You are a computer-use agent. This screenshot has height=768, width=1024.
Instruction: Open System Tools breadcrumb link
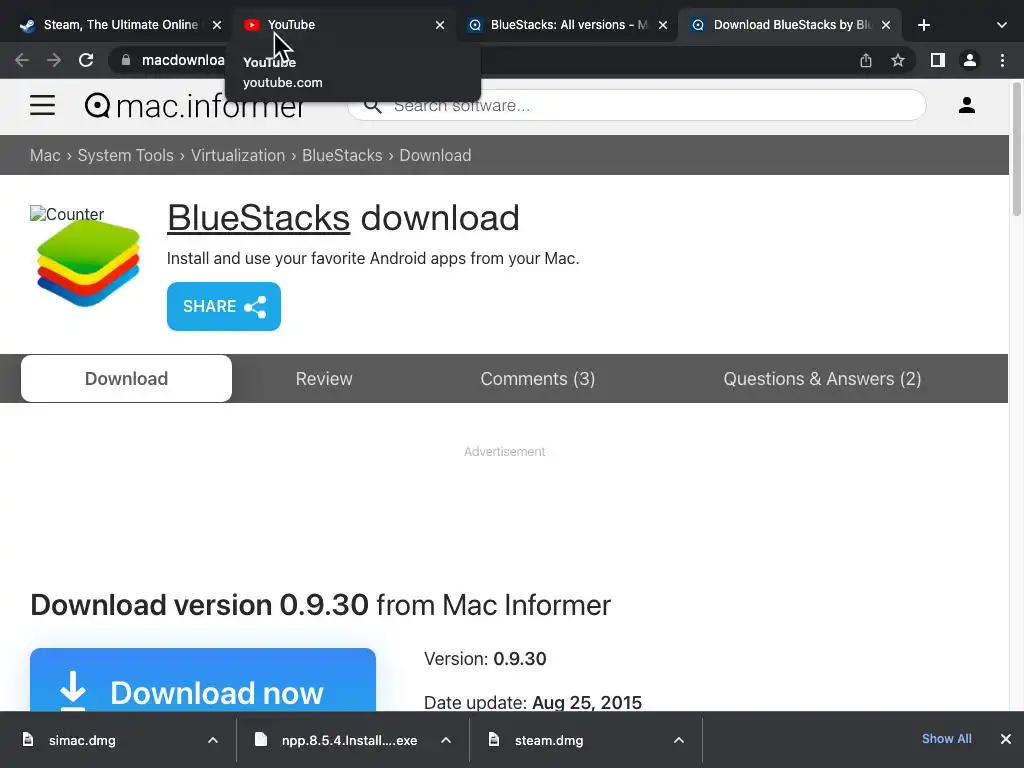click(x=125, y=155)
